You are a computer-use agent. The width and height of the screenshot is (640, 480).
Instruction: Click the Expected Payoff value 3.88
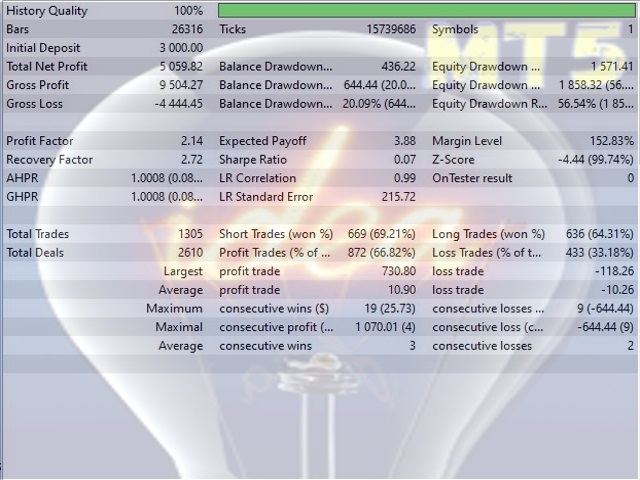click(x=404, y=141)
